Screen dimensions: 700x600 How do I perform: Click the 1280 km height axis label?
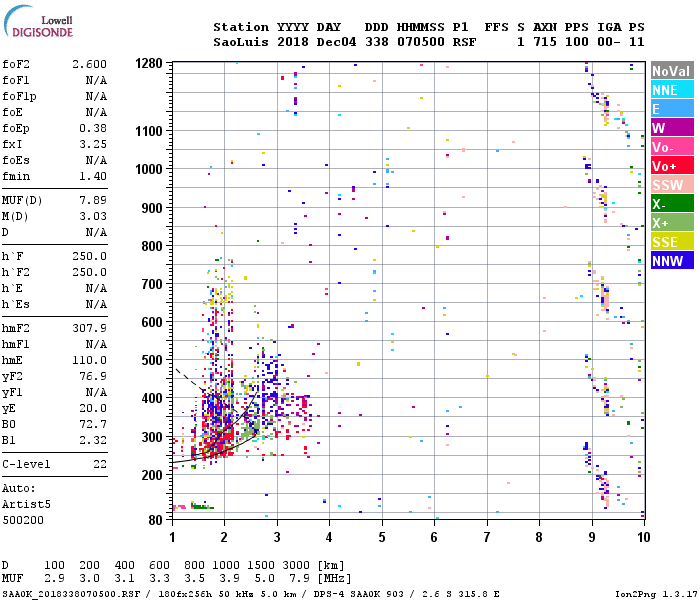click(x=149, y=63)
